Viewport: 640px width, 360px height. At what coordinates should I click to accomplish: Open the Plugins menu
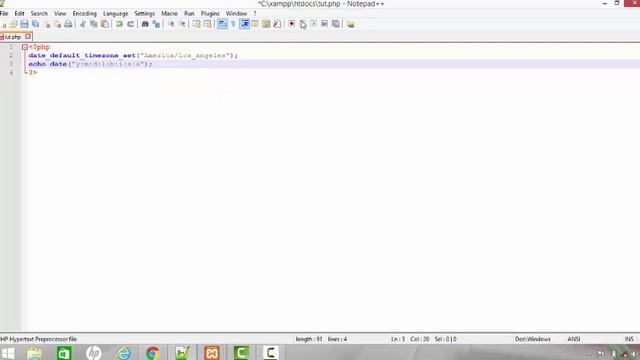pyautogui.click(x=210, y=13)
